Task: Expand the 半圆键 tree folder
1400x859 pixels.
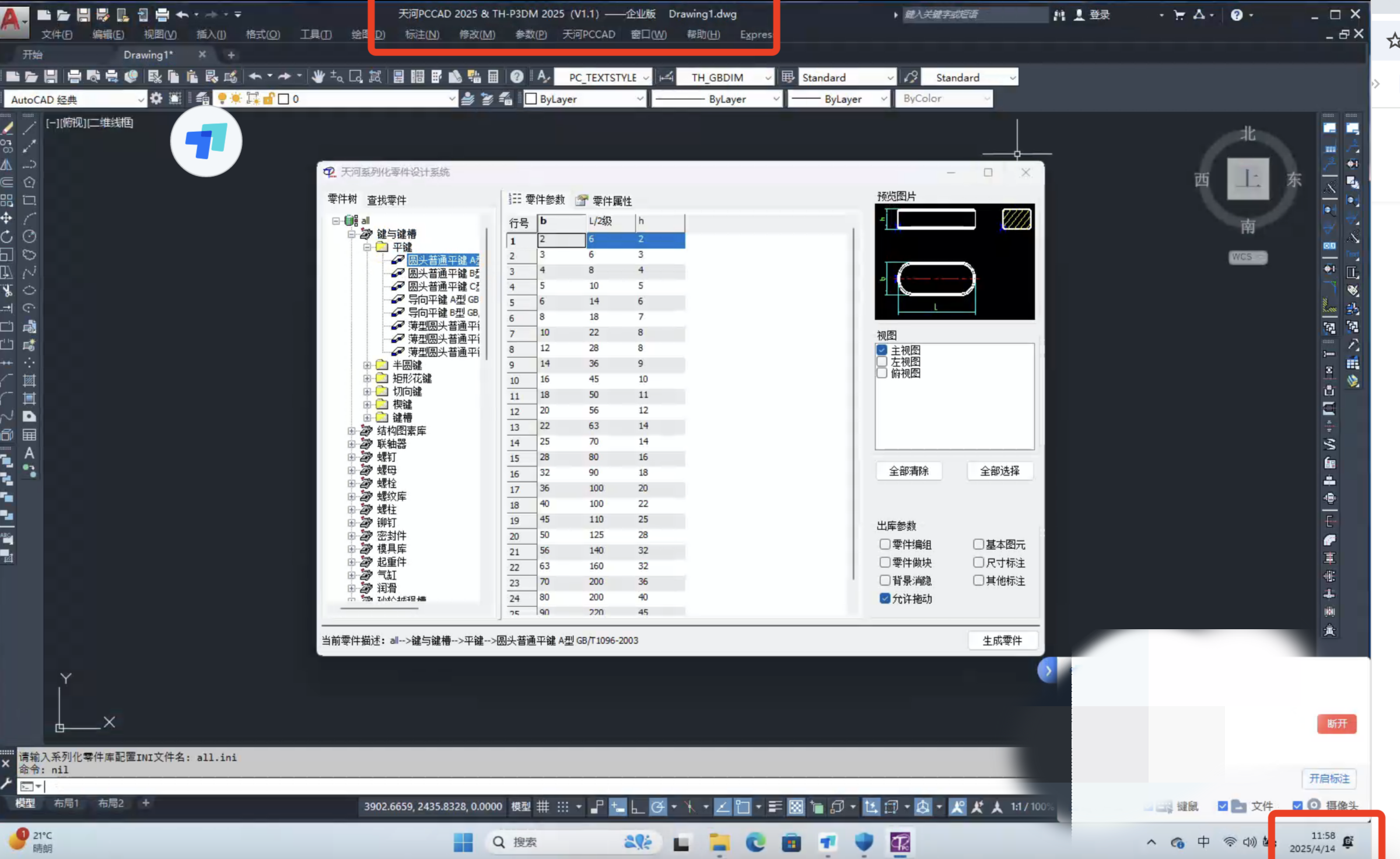Action: tap(367, 365)
